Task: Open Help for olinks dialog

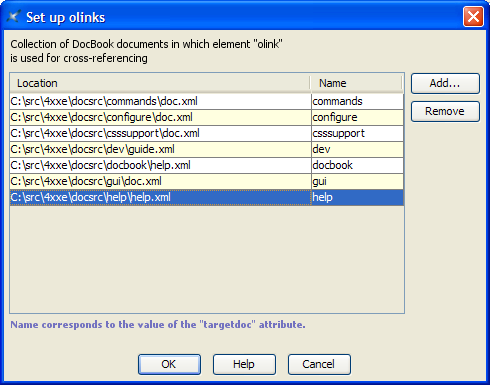Action: (x=244, y=364)
